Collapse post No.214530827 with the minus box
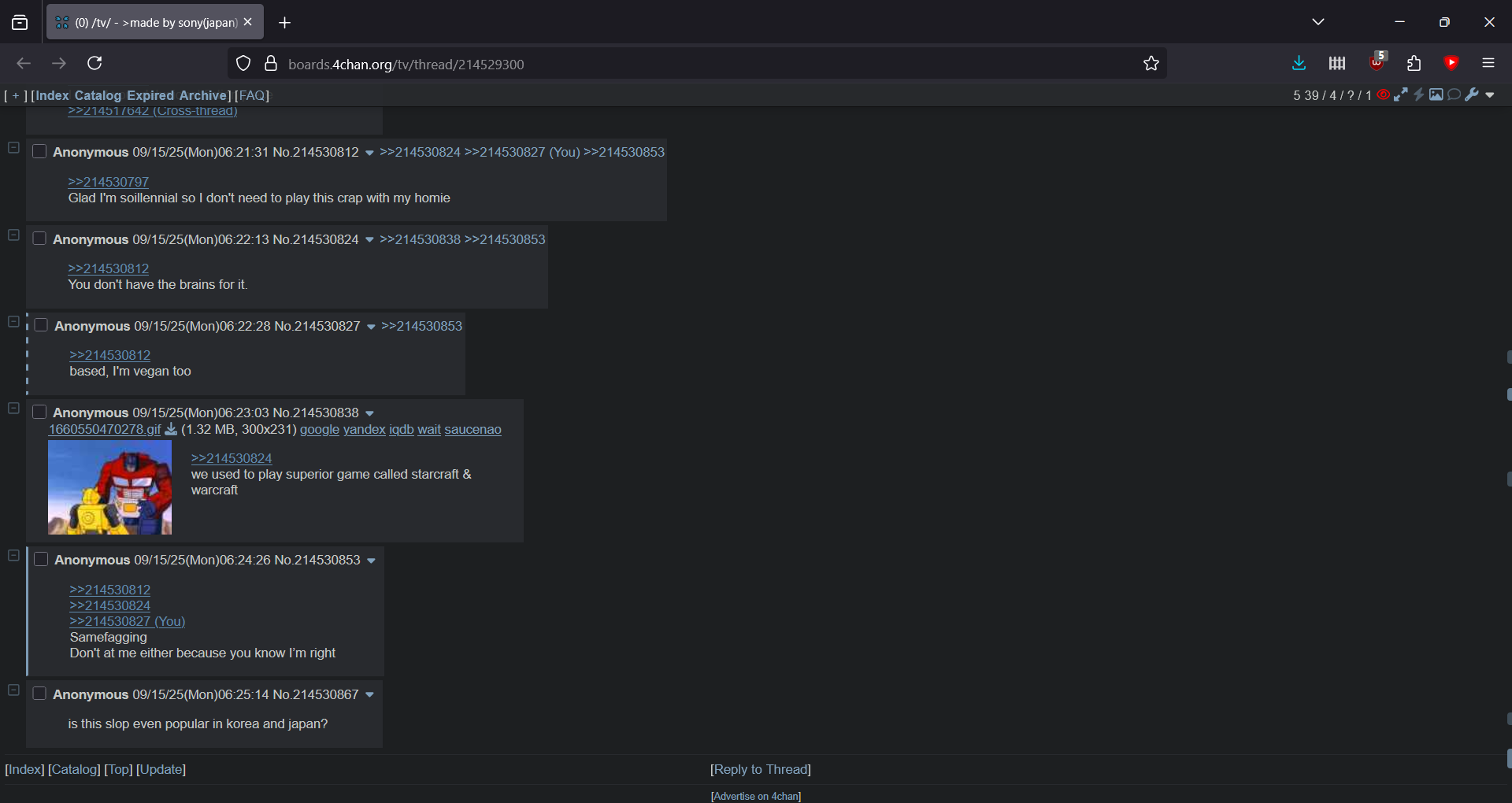The width and height of the screenshot is (1512, 803). pyautogui.click(x=13, y=322)
